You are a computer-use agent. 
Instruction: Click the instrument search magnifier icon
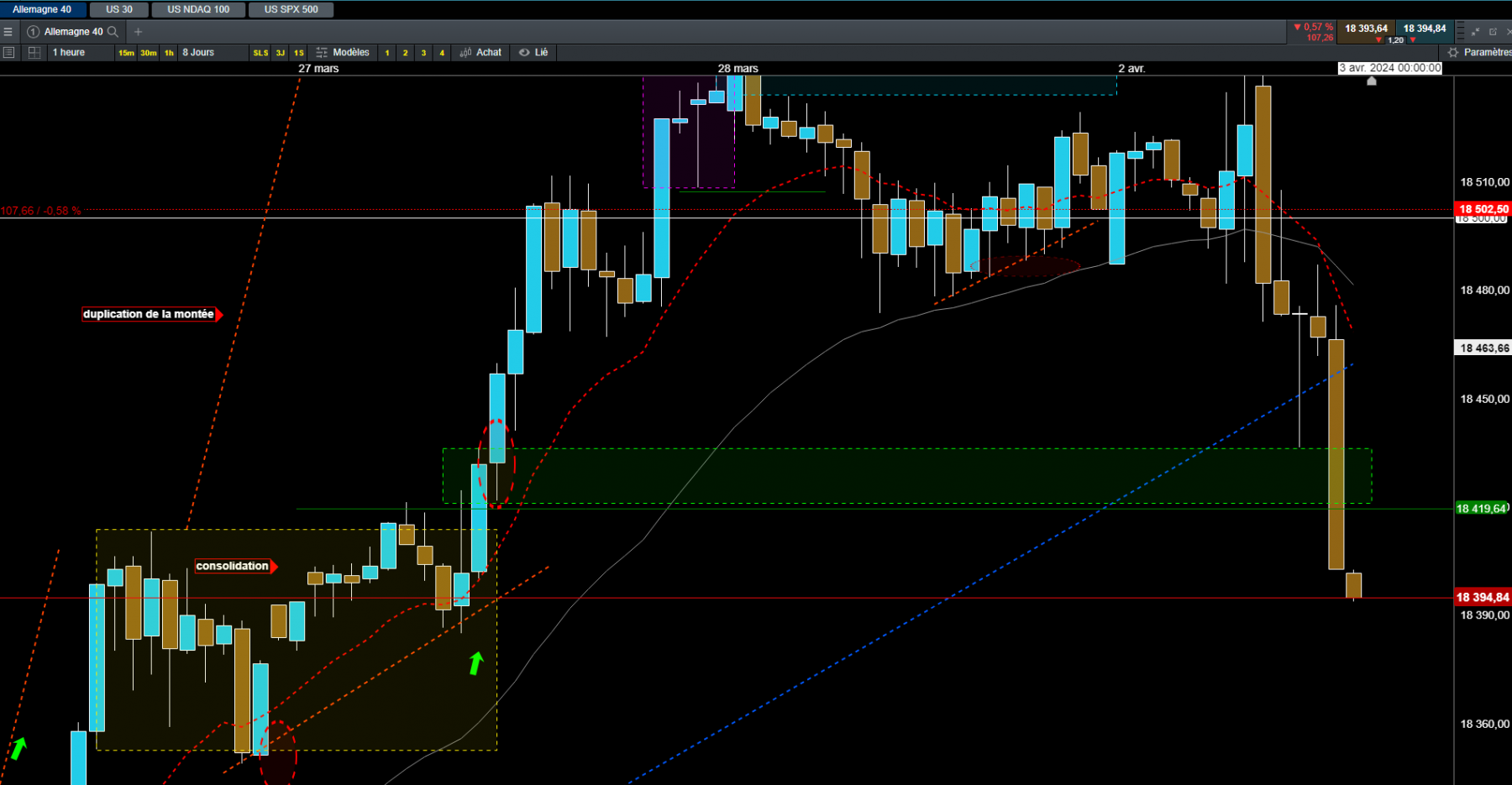(113, 32)
